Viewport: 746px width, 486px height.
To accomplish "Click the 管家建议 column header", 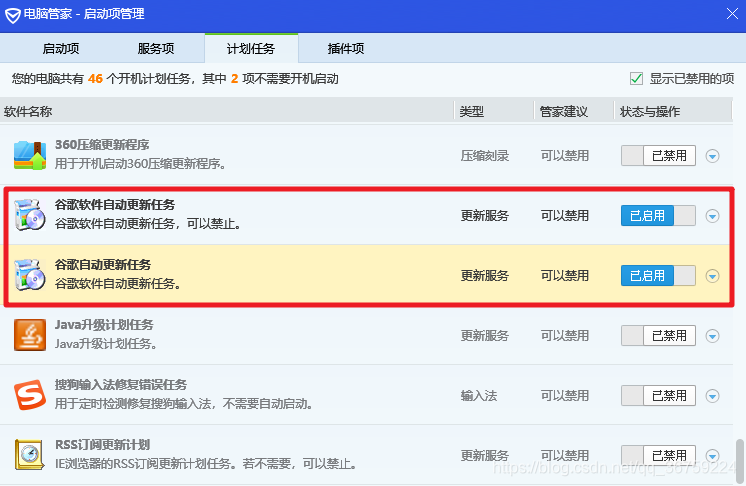I will pyautogui.click(x=574, y=112).
